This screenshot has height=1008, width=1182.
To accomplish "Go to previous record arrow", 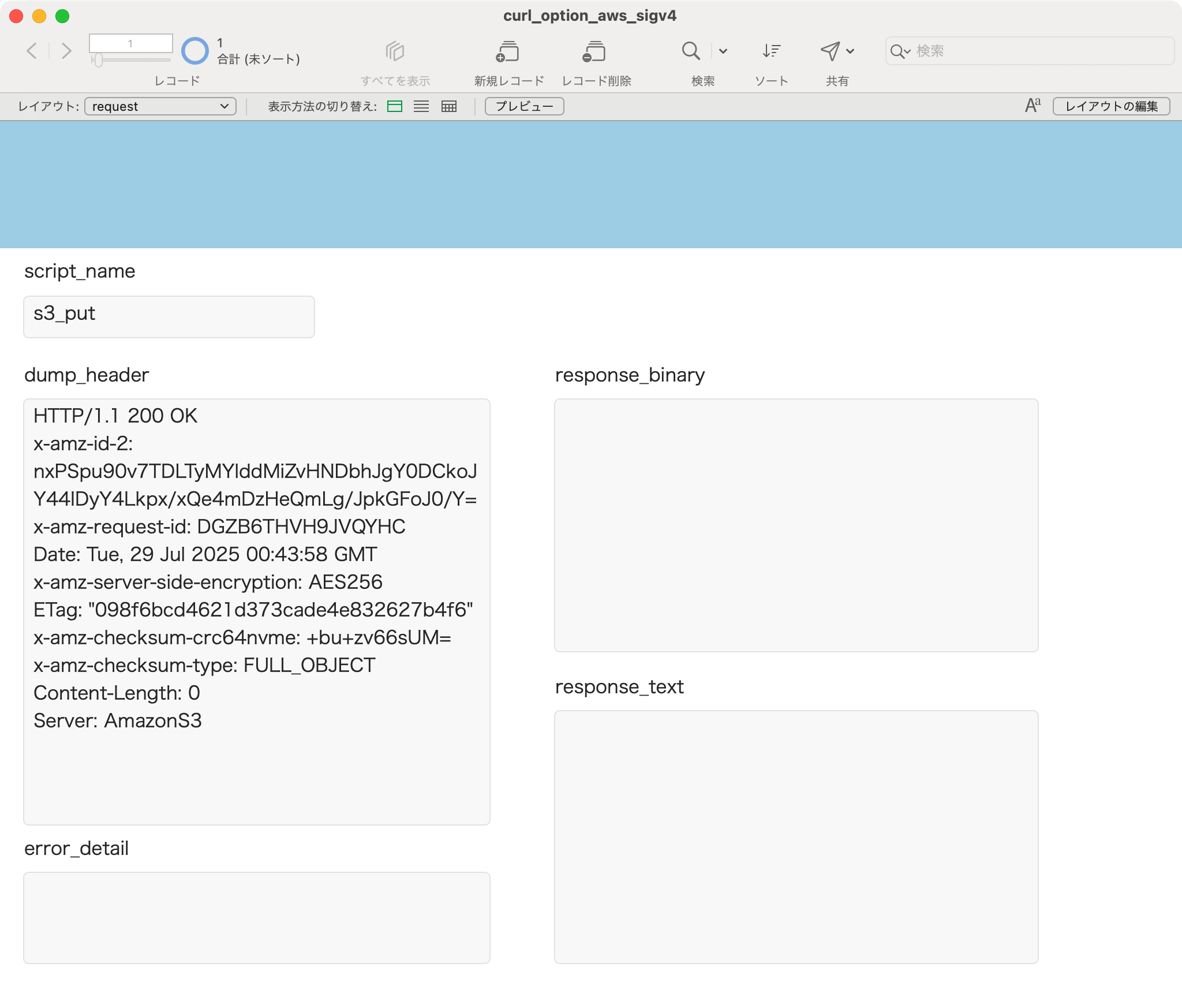I will [x=32, y=51].
